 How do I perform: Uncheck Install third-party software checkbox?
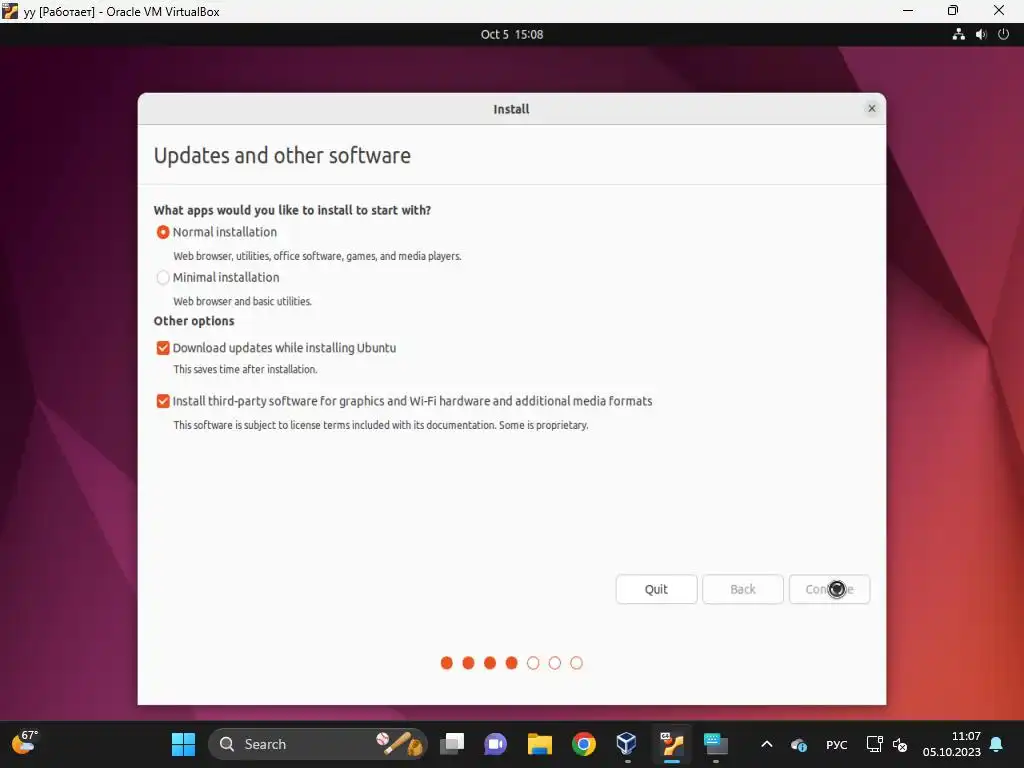[x=163, y=401]
